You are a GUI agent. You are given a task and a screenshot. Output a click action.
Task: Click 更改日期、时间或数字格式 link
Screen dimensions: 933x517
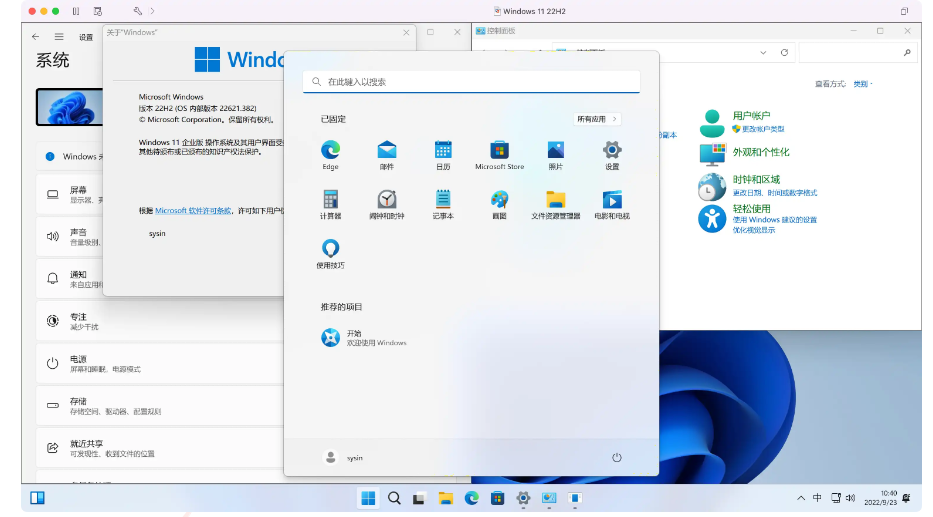pos(774,193)
